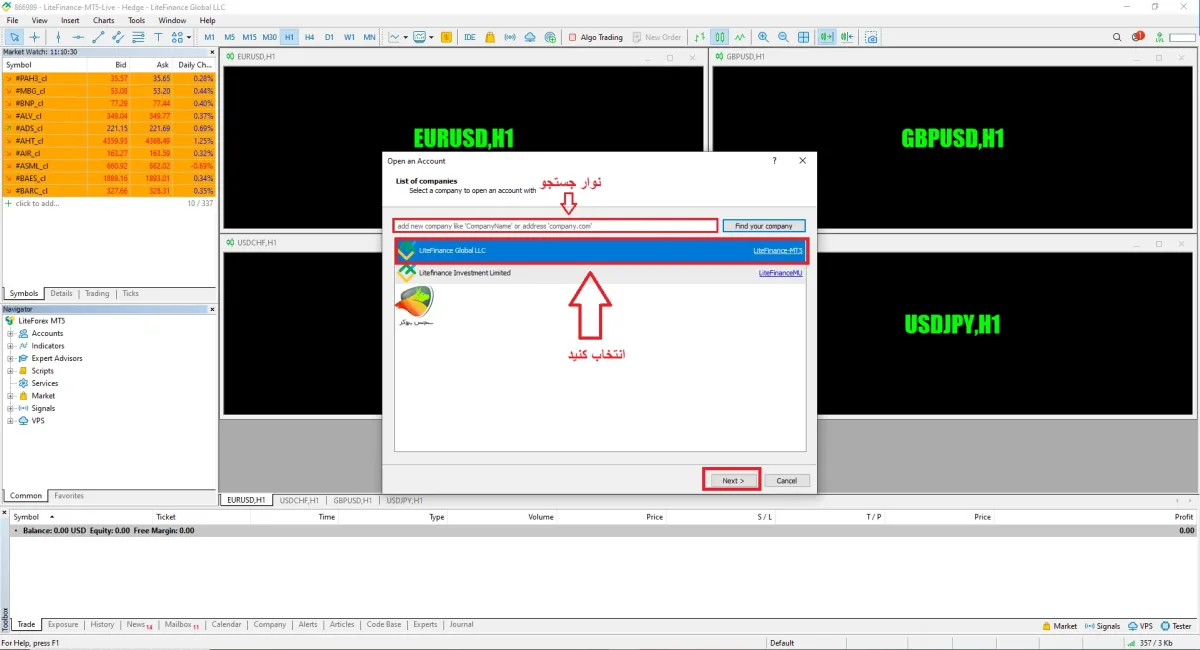The height and width of the screenshot is (650, 1200).
Task: Open the LiteFinanceMU server link
Action: (780, 273)
